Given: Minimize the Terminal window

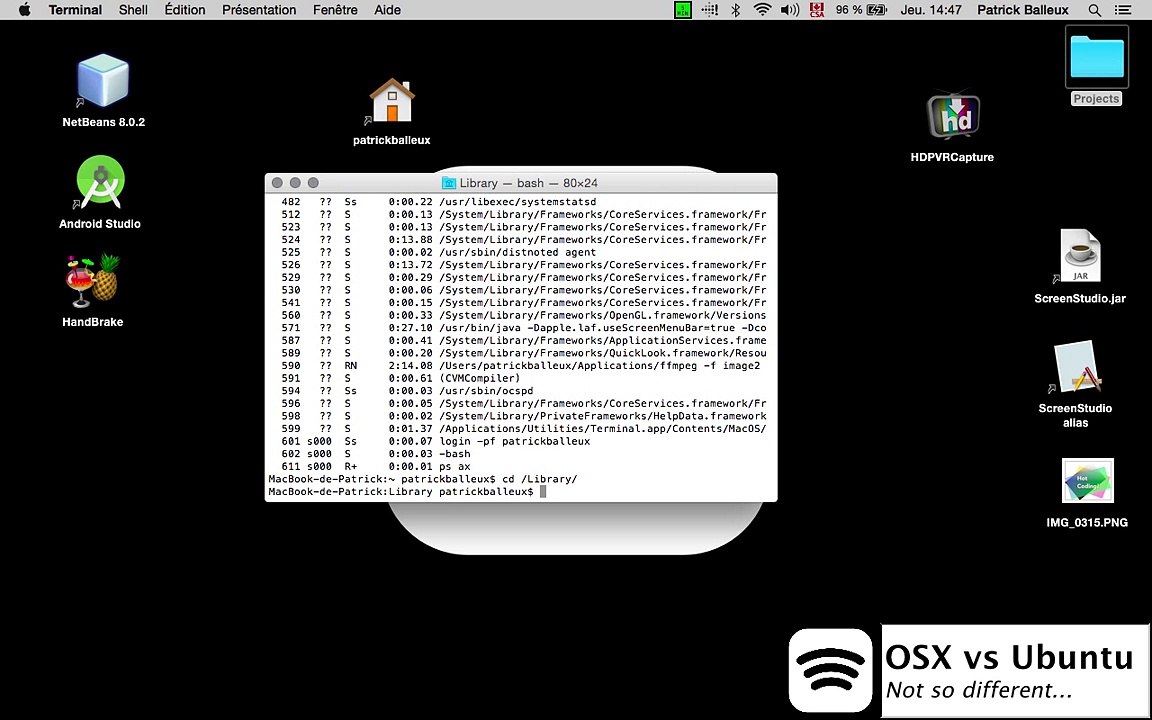Looking at the screenshot, I should [x=295, y=183].
